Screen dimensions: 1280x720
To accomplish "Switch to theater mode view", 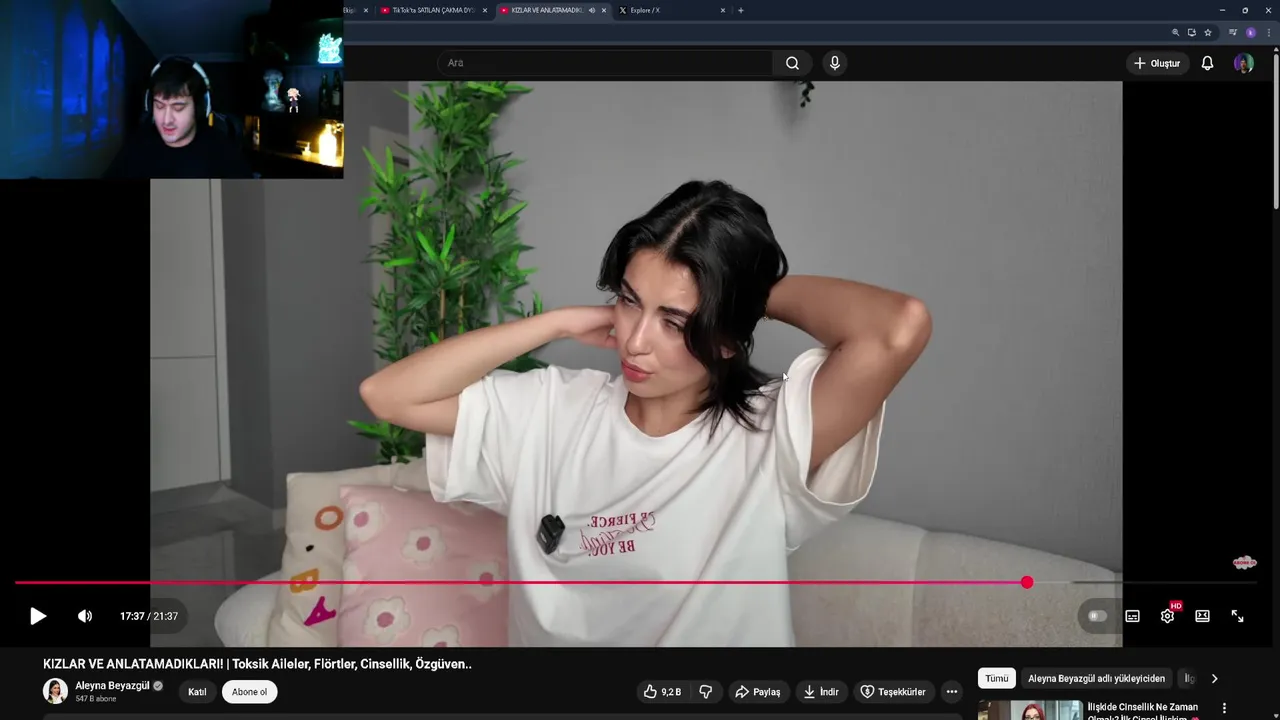I will [1202, 616].
